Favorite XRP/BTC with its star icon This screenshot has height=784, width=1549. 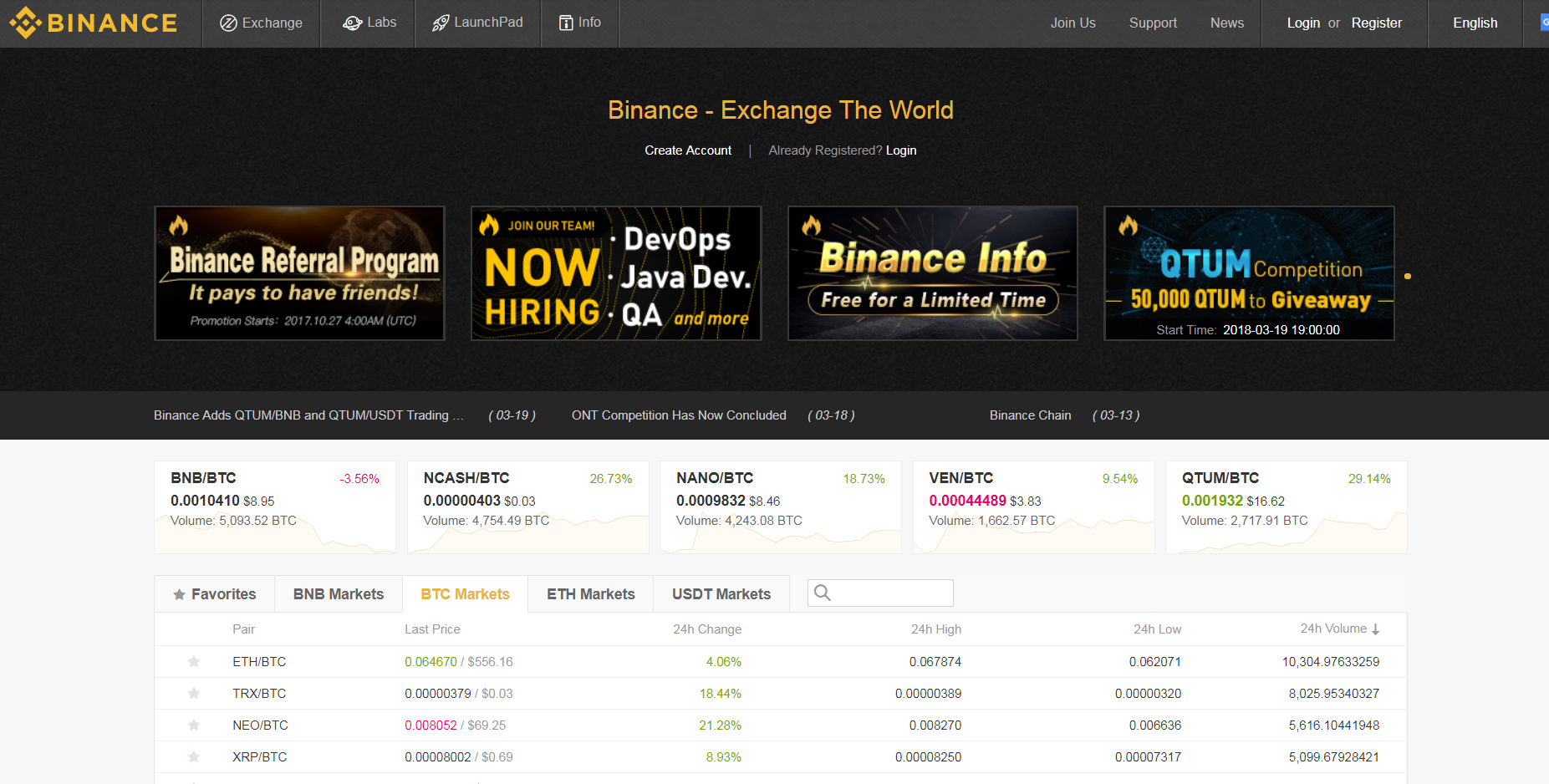[194, 757]
